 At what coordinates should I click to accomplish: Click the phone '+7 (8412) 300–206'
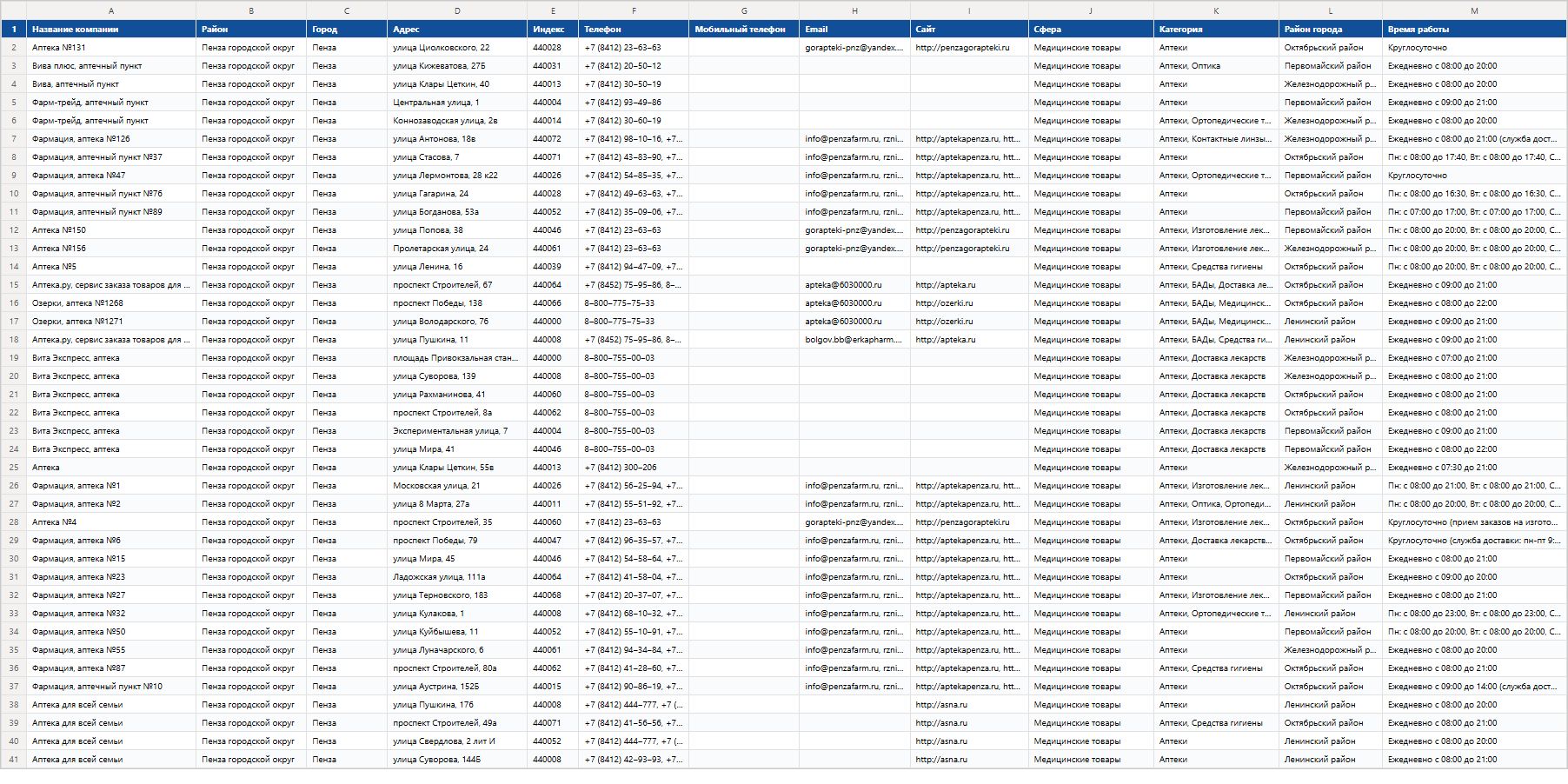[x=634, y=468]
